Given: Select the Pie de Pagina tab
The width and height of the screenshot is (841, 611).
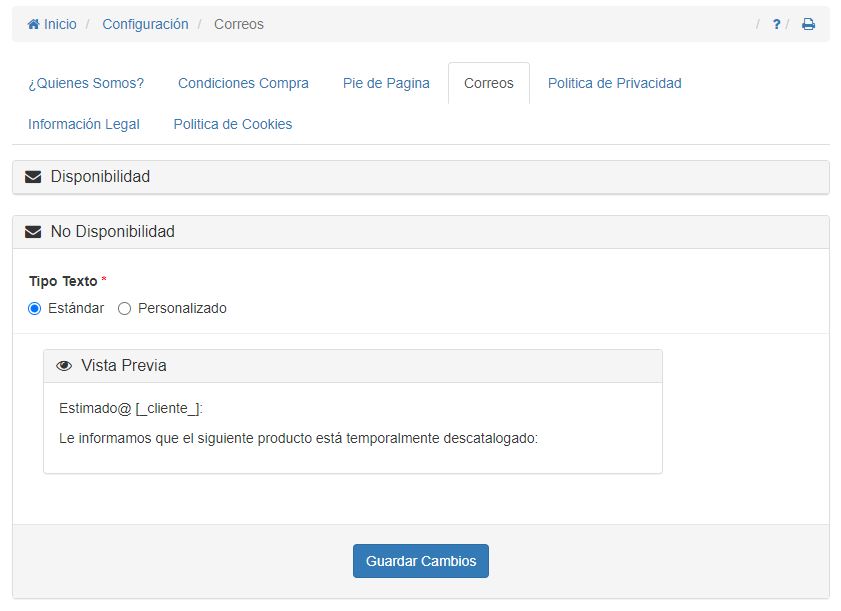Looking at the screenshot, I should click(386, 83).
